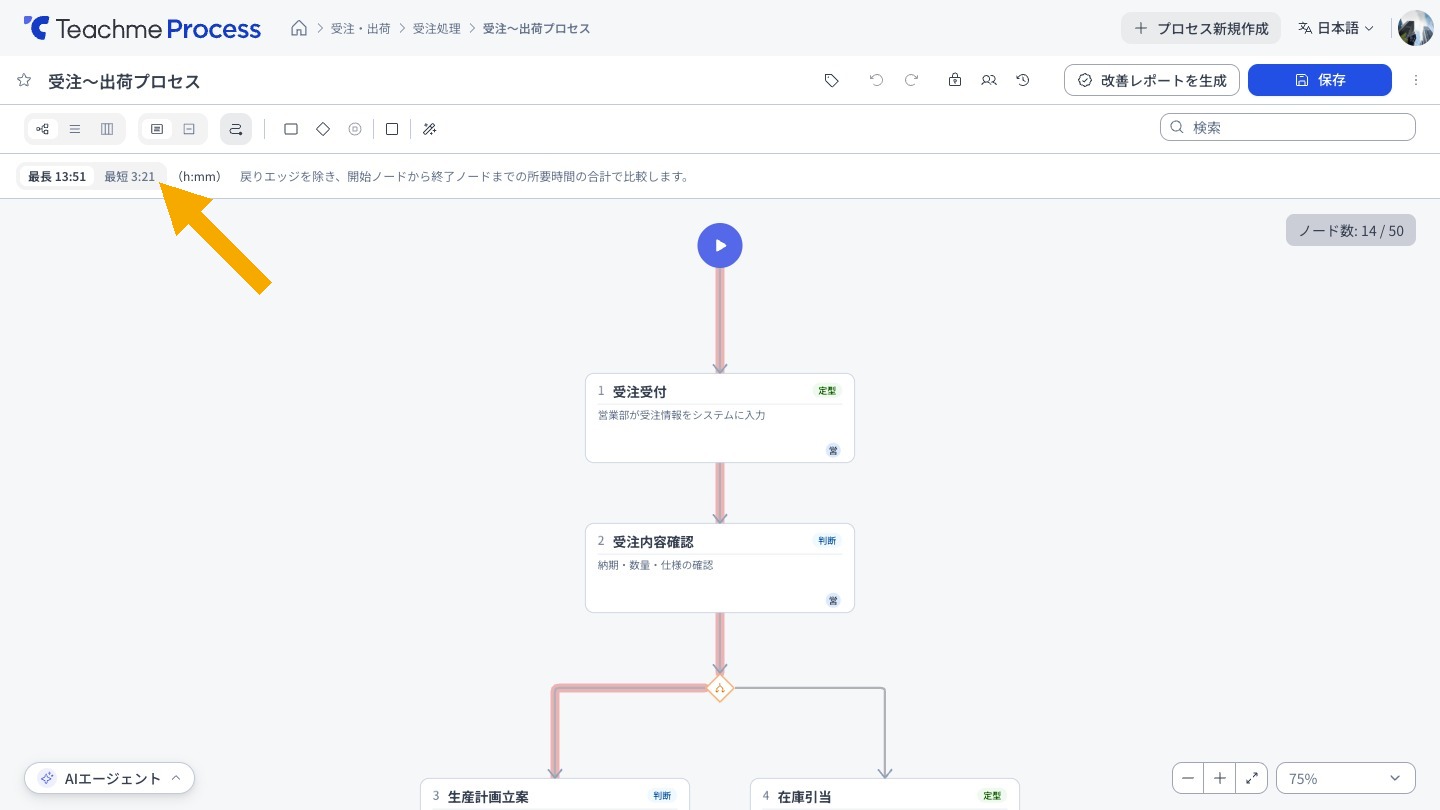This screenshot has height=810, width=1440.
Task: Open the three-dot more options menu
Action: click(x=1416, y=80)
